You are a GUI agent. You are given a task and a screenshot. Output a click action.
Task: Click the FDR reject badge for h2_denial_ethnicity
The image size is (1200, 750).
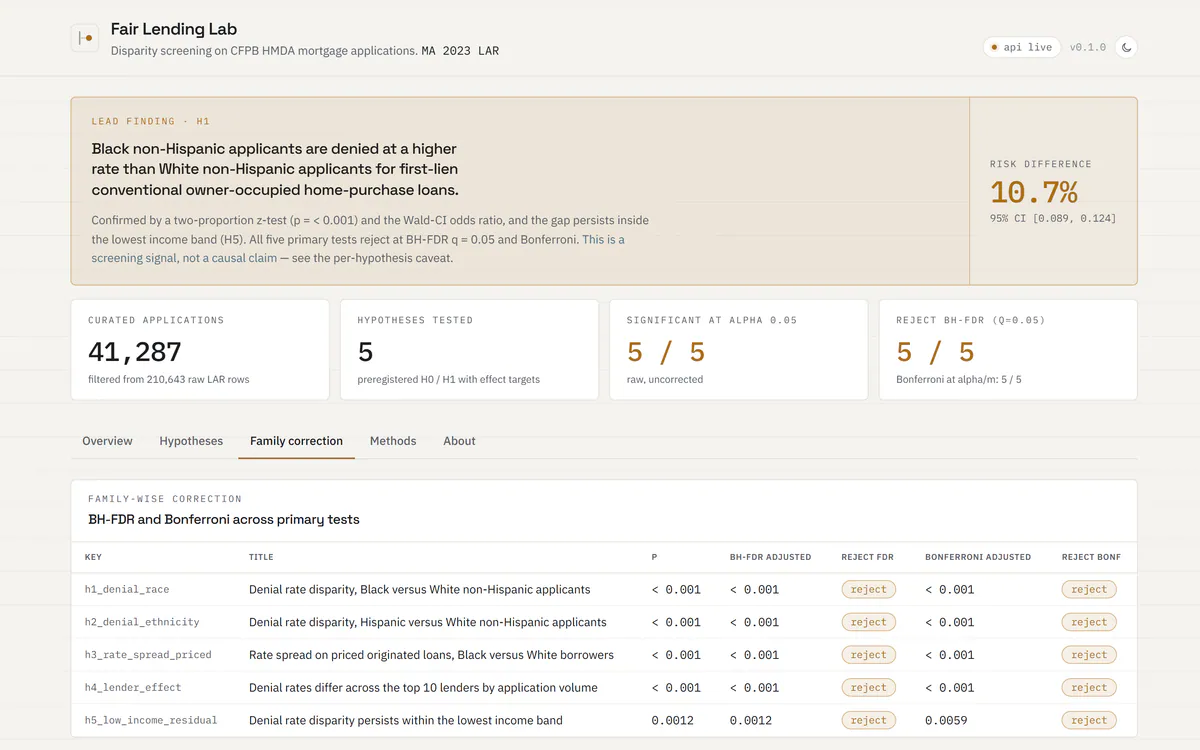(x=868, y=622)
